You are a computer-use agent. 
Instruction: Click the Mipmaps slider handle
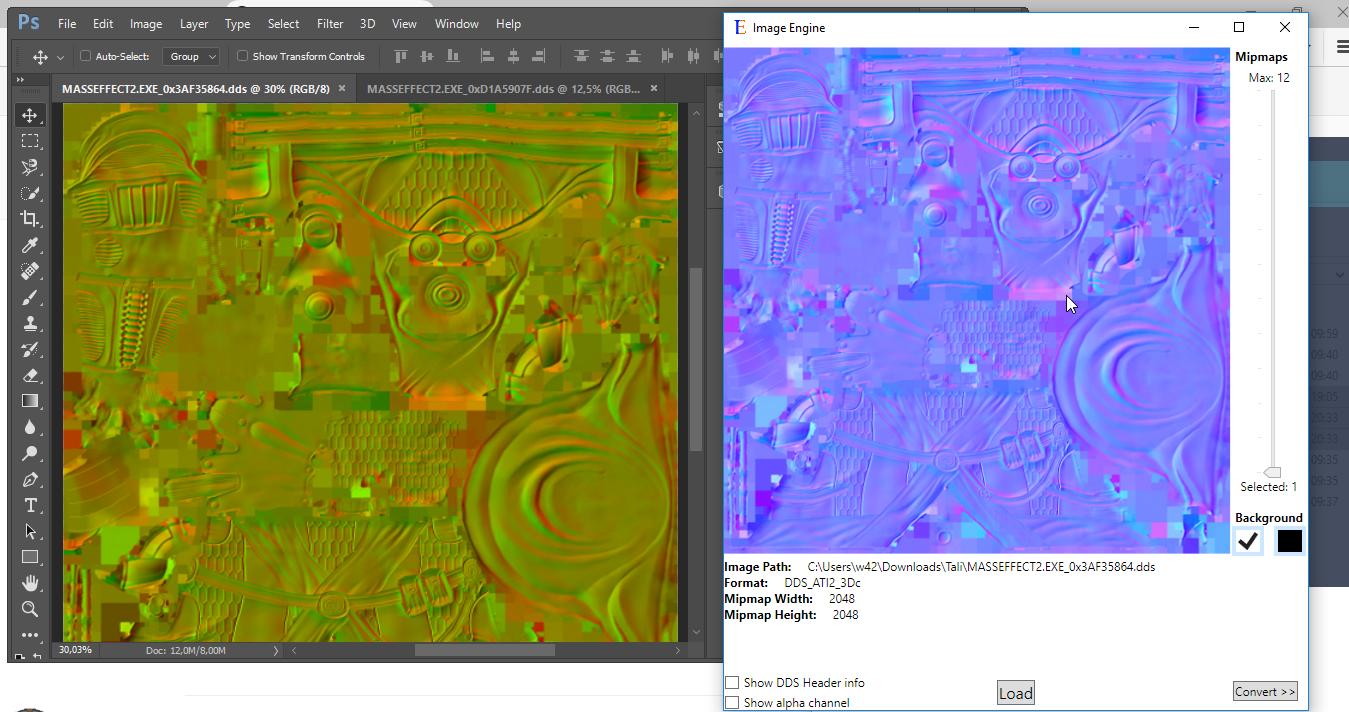1272,472
